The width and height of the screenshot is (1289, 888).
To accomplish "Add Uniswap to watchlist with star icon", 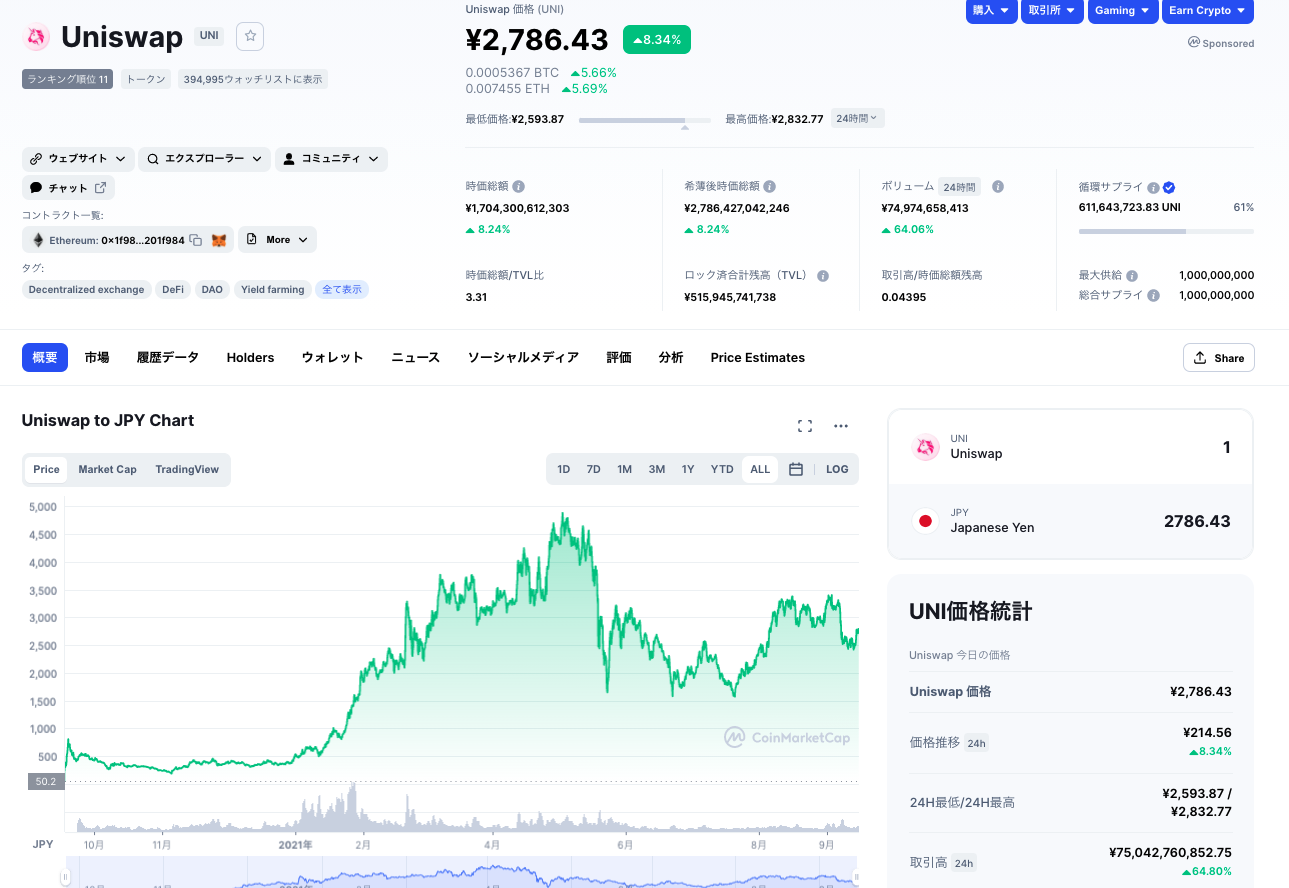I will click(250, 37).
